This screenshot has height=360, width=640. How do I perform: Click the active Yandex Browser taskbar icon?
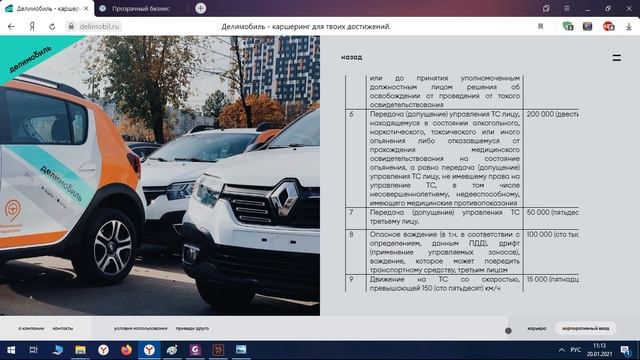149,350
